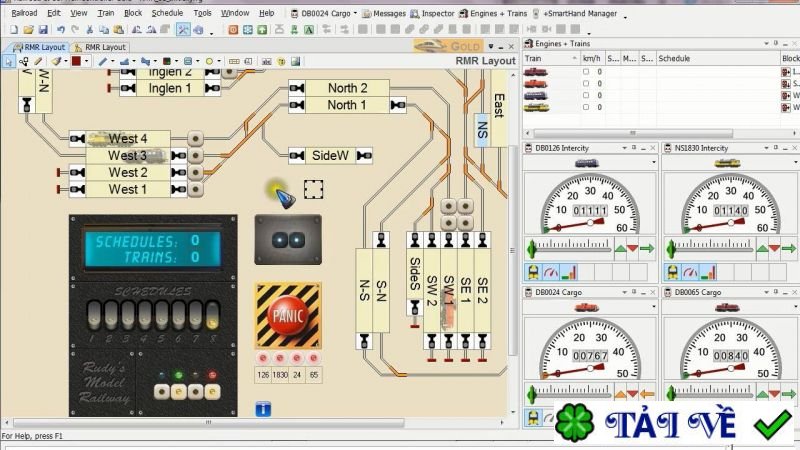Flip schedule toggle switch number 8
Screen dimensions: 800x450
pos(212,317)
